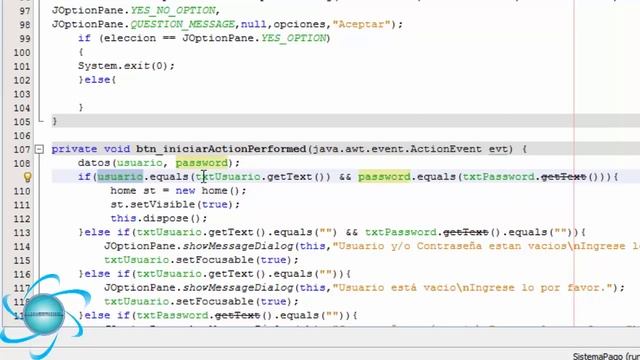Click line number 108 in the gutter
Viewport: 640px width, 360px height.
pos(22,163)
